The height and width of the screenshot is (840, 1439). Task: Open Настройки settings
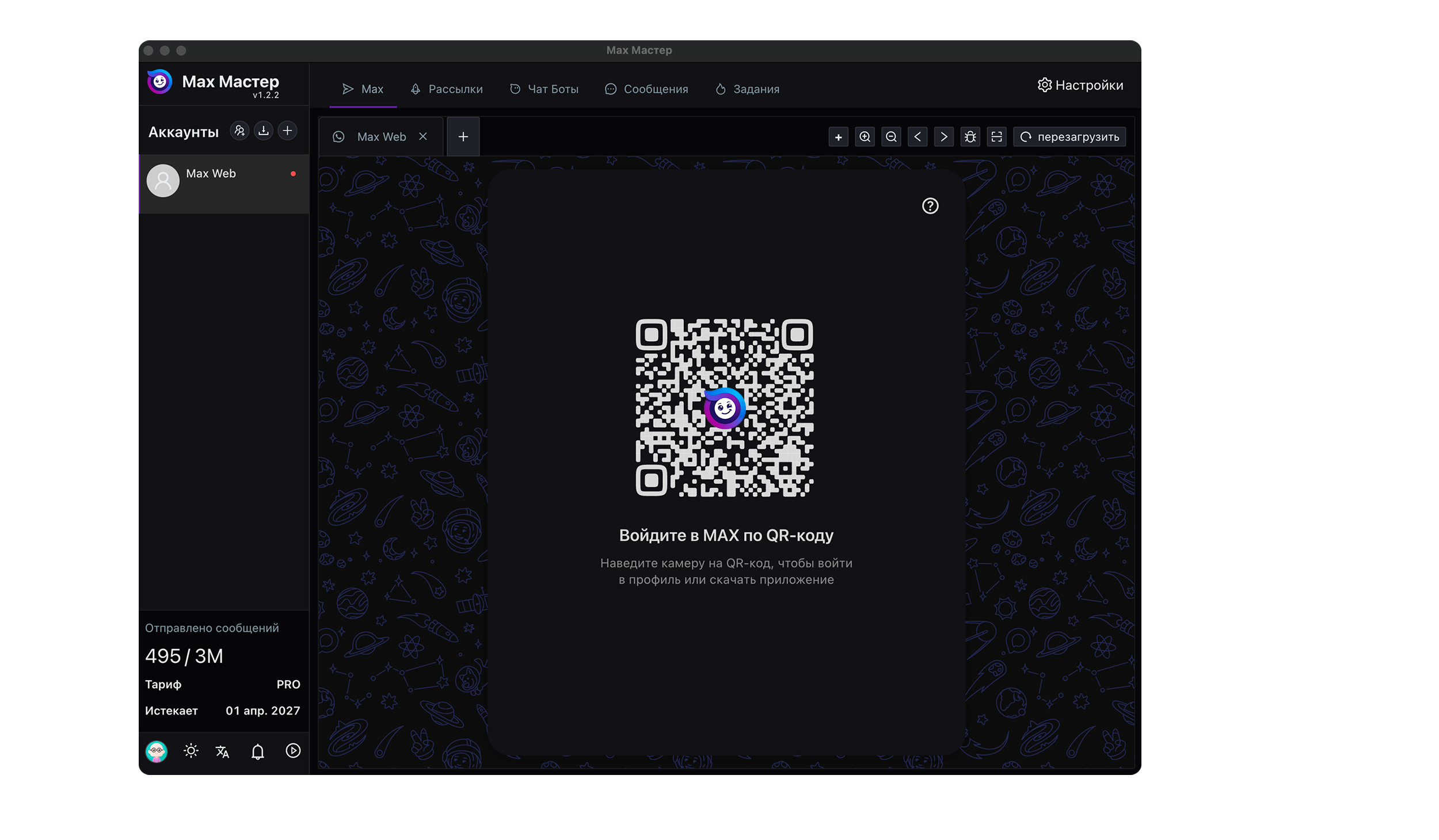pos(1080,85)
